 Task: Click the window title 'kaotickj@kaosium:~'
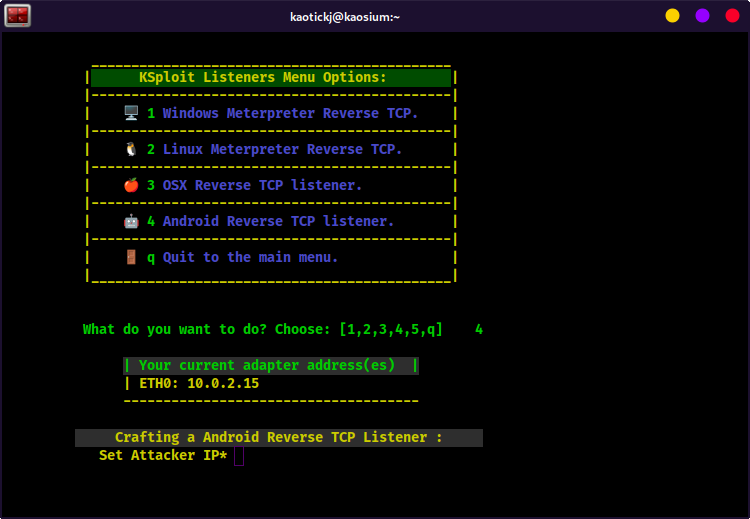click(x=344, y=17)
